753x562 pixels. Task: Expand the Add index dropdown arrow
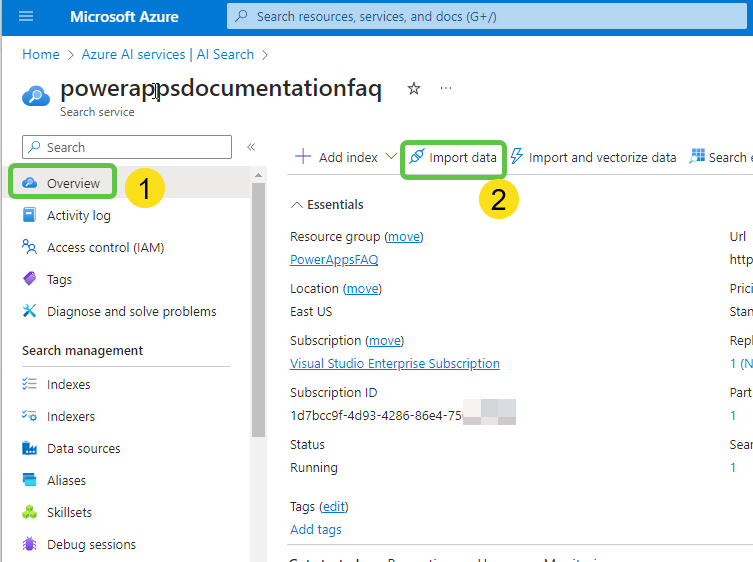[391, 157]
